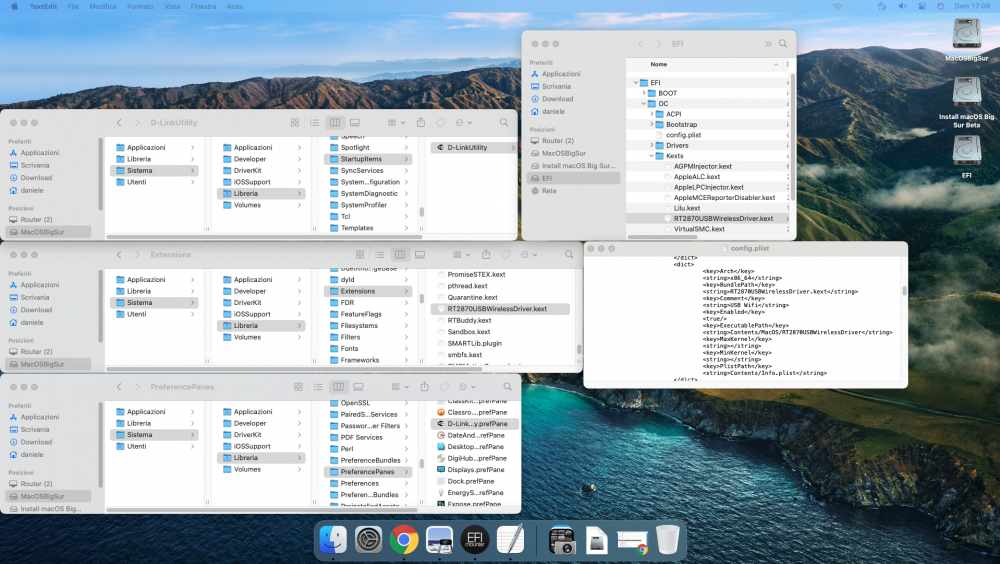1000x564 pixels.
Task: Open the File menu
Action: tap(73, 6)
